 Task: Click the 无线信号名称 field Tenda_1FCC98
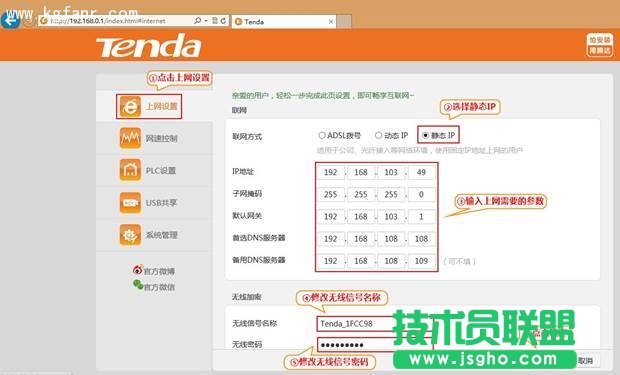[374, 324]
